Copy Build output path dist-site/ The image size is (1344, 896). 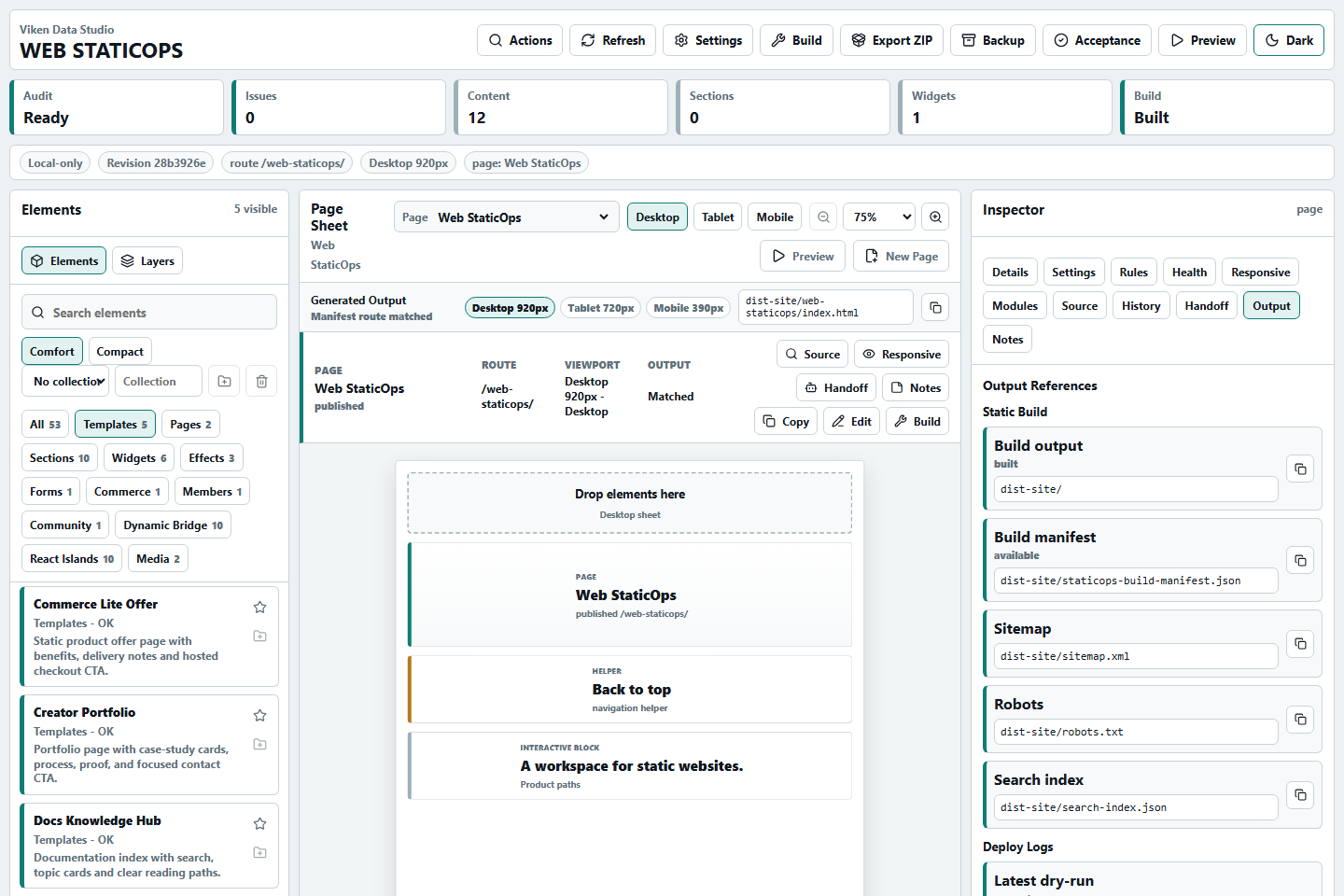point(1300,469)
